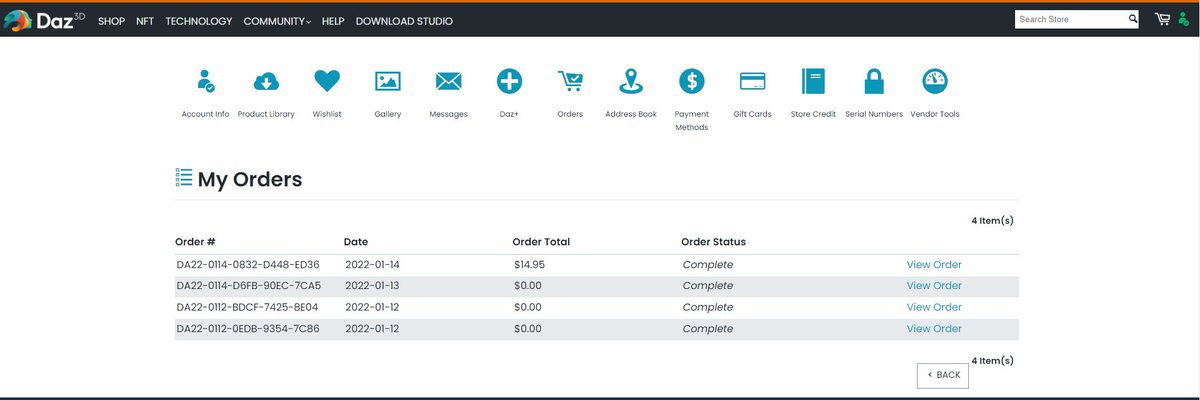Viewport: 1200px width, 400px height.
Task: Open the Orders cart icon
Action: [x=570, y=81]
